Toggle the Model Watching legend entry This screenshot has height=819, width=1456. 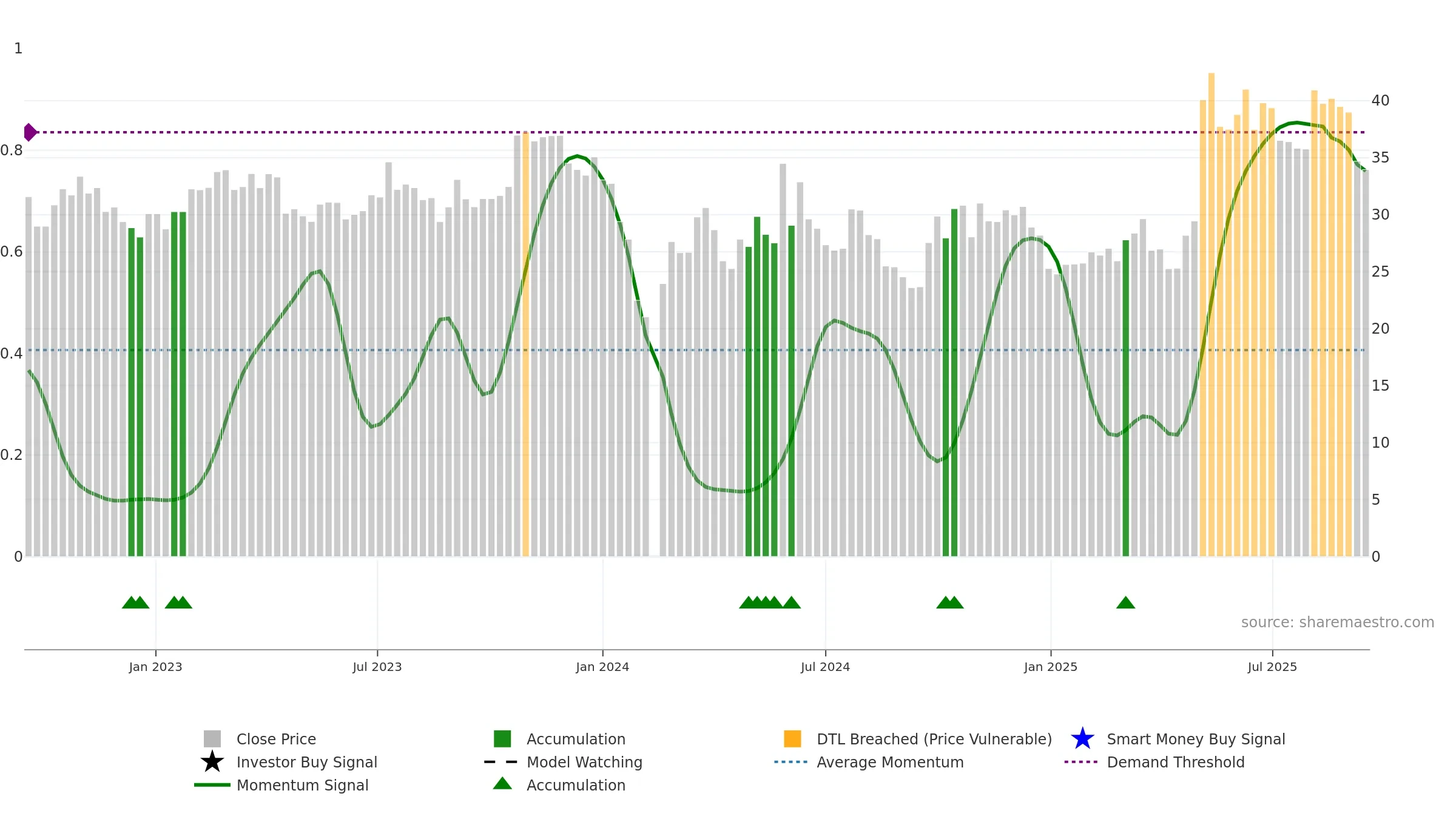(x=584, y=762)
